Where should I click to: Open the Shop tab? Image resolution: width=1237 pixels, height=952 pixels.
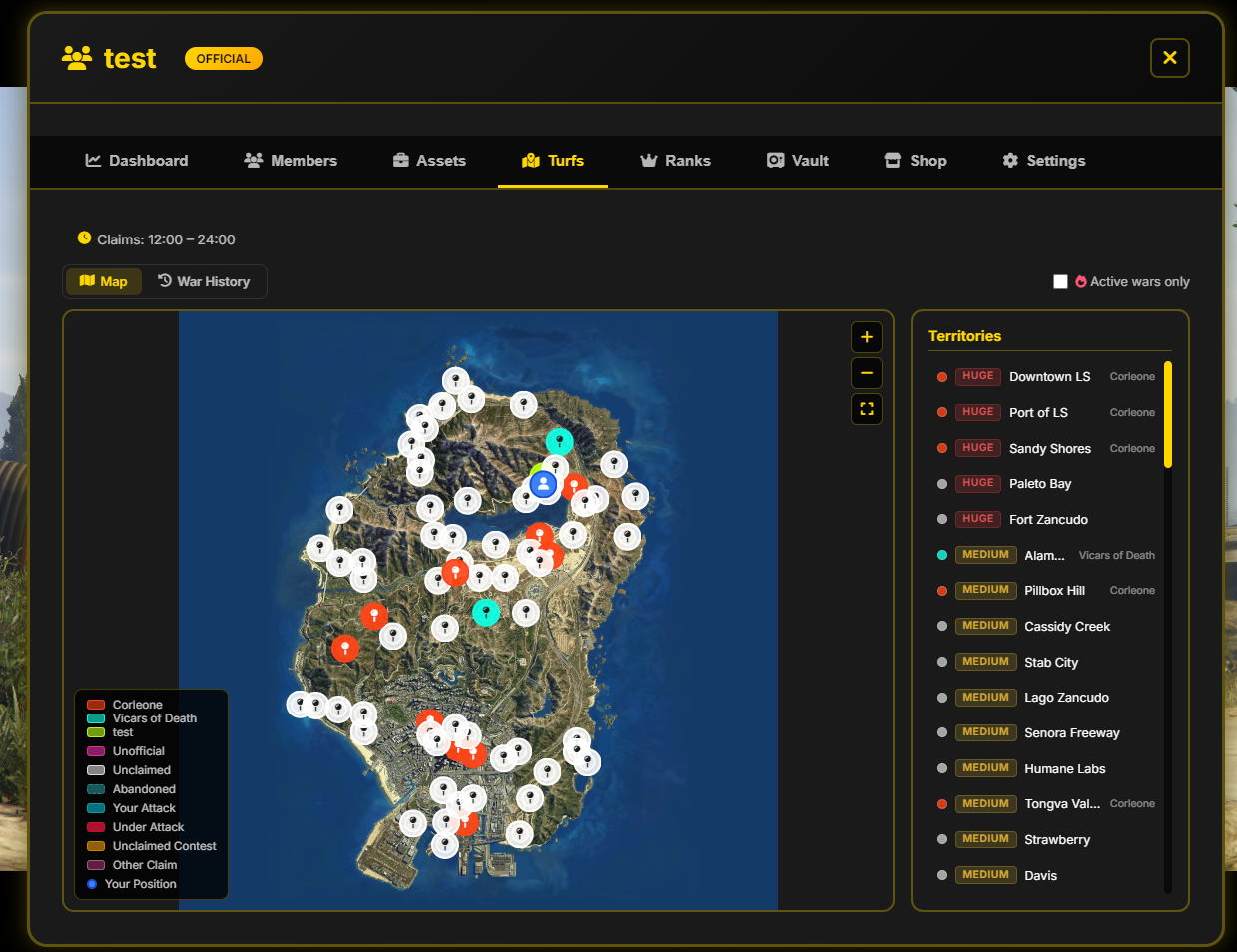(x=916, y=161)
